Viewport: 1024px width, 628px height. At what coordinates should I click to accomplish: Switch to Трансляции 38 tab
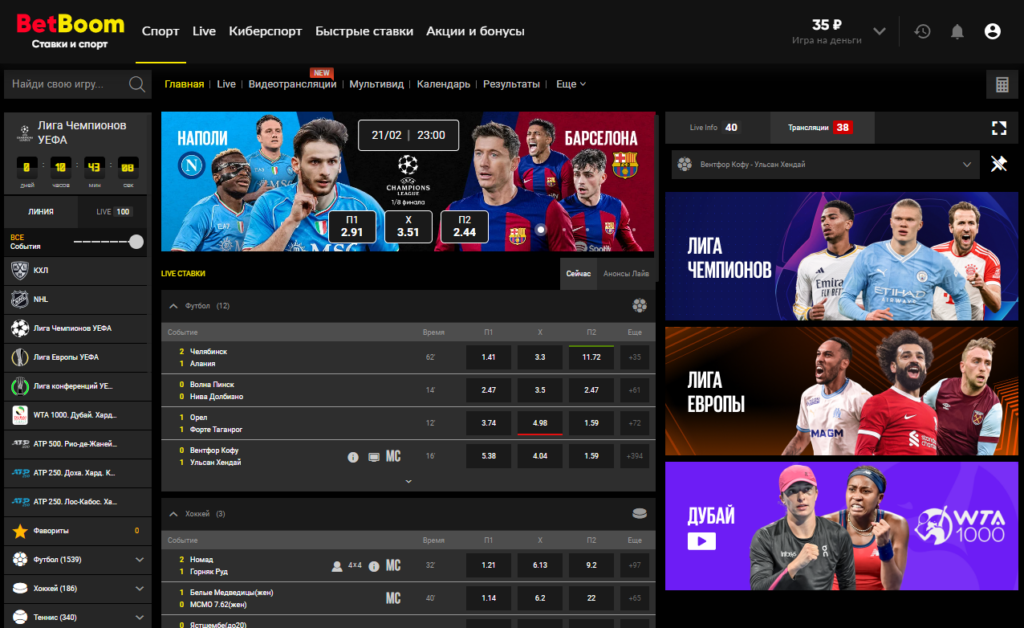point(820,128)
